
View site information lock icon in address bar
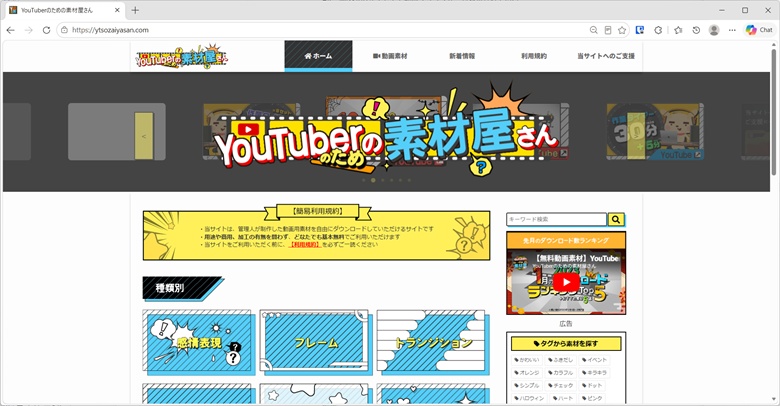(64, 30)
